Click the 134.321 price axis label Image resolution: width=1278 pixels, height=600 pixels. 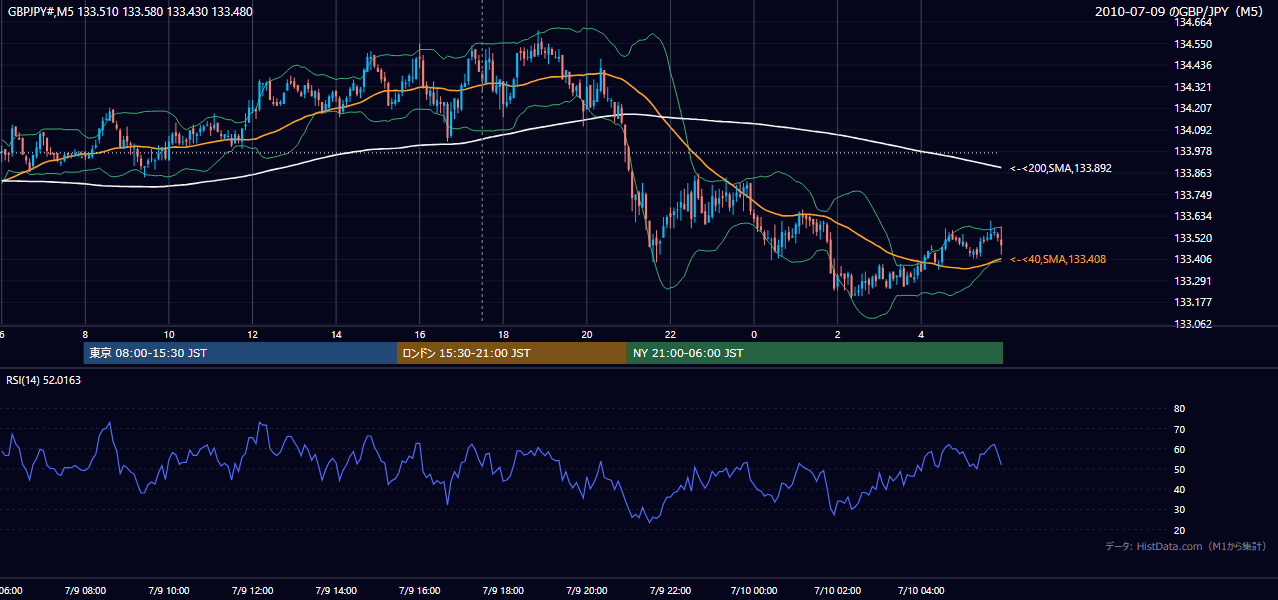[1192, 87]
